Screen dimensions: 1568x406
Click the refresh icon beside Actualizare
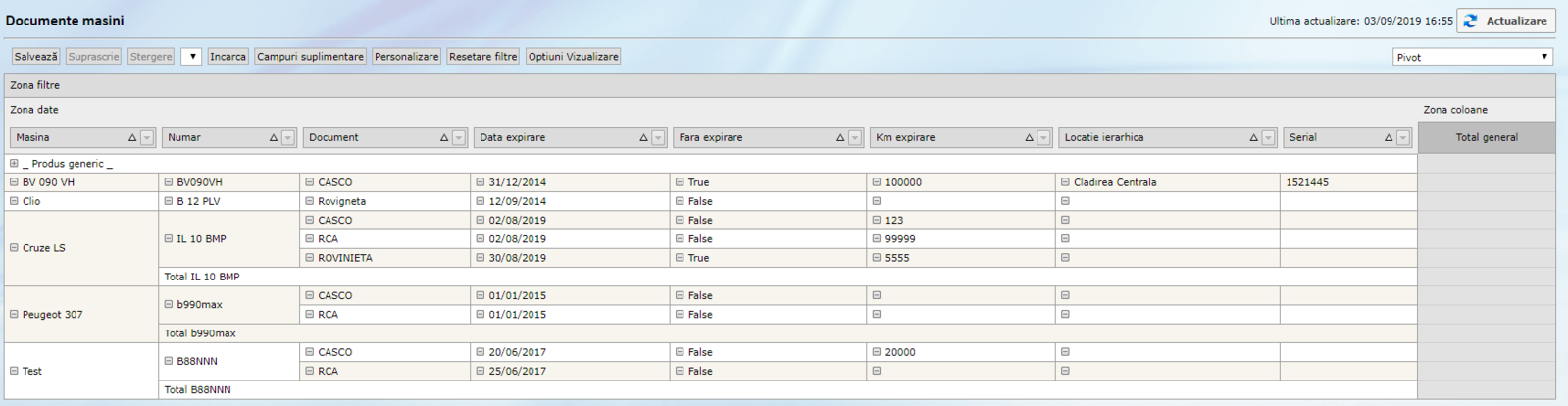[x=1470, y=21]
